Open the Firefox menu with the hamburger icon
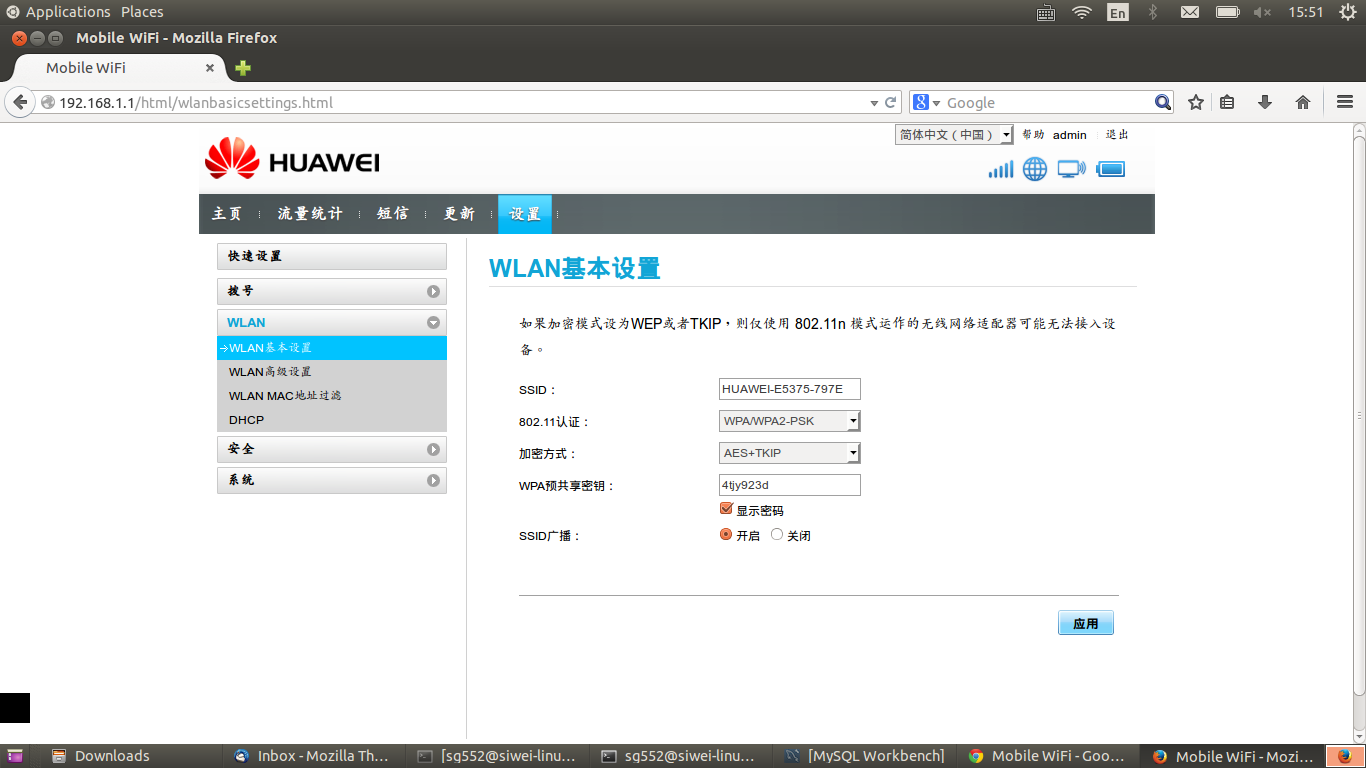This screenshot has width=1366, height=768. click(x=1343, y=101)
